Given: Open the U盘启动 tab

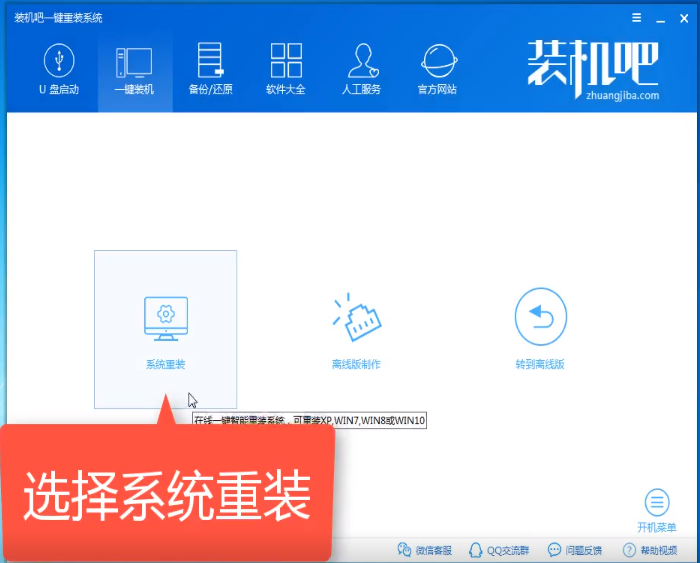Looking at the screenshot, I should (x=59, y=69).
